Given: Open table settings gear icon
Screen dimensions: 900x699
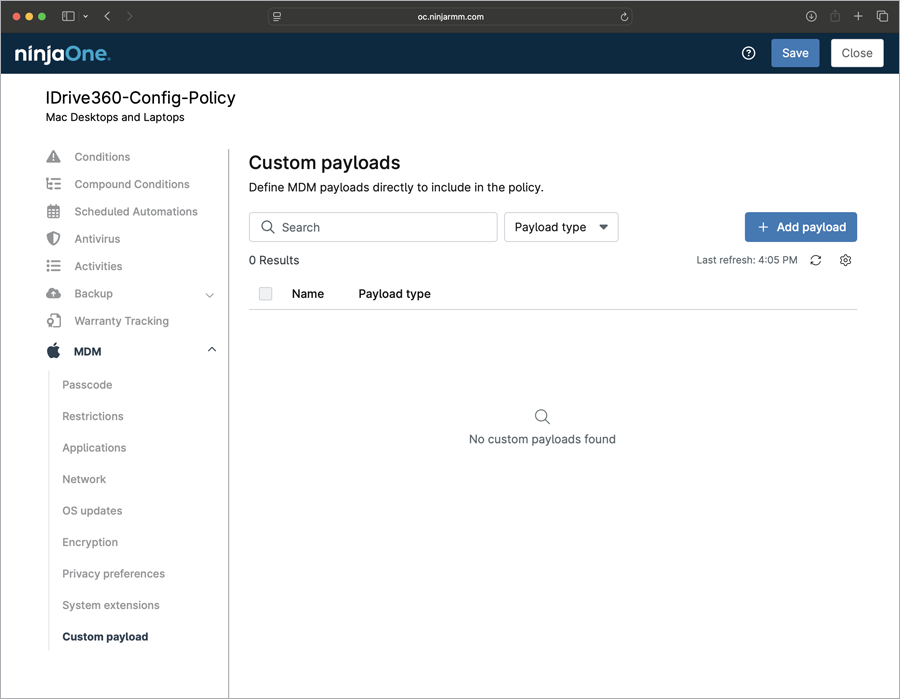Looking at the screenshot, I should 845,260.
